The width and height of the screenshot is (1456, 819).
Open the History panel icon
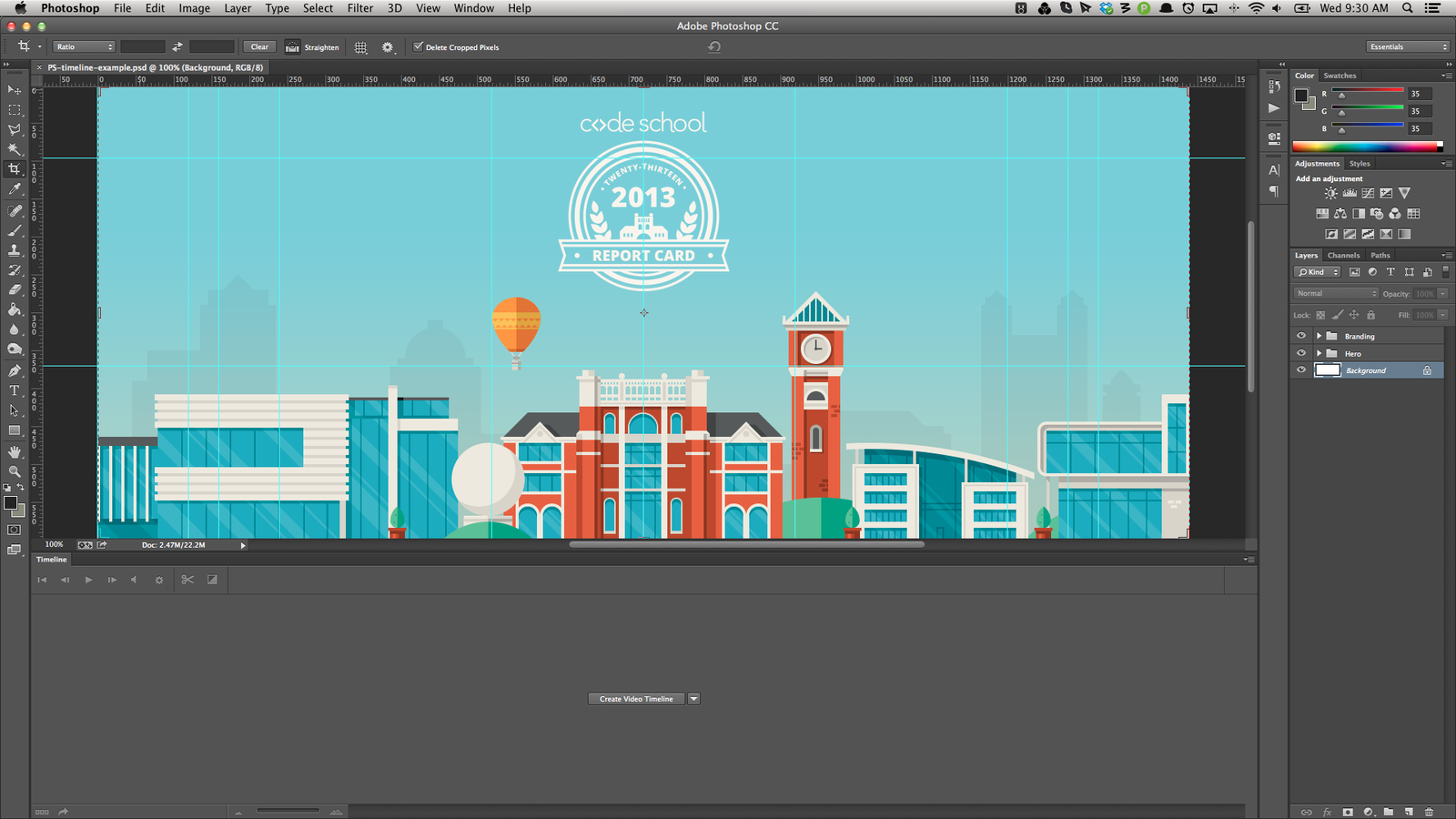(x=1274, y=87)
